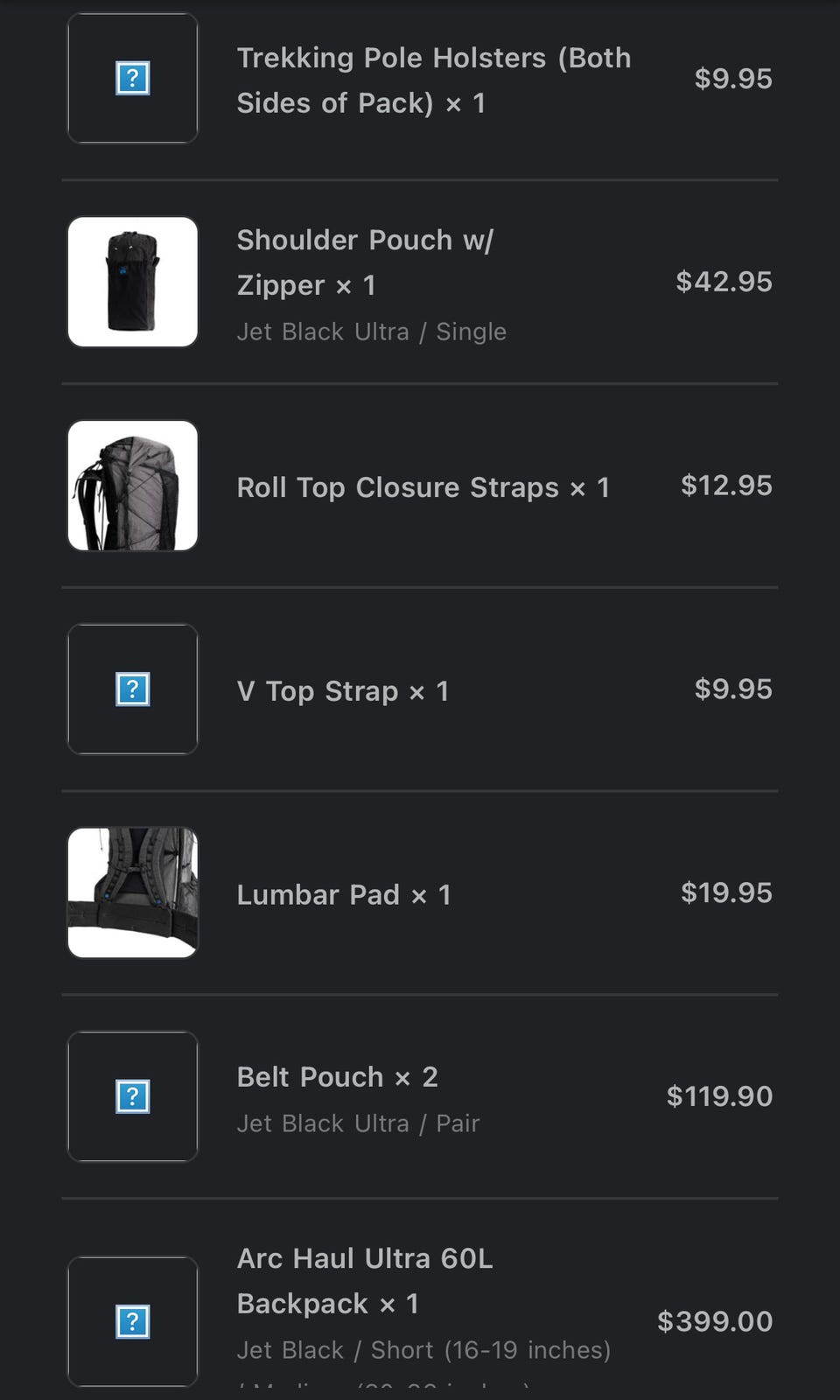Click the V Top Strap missing-image icon
This screenshot has width=840, height=1400.
tap(133, 689)
